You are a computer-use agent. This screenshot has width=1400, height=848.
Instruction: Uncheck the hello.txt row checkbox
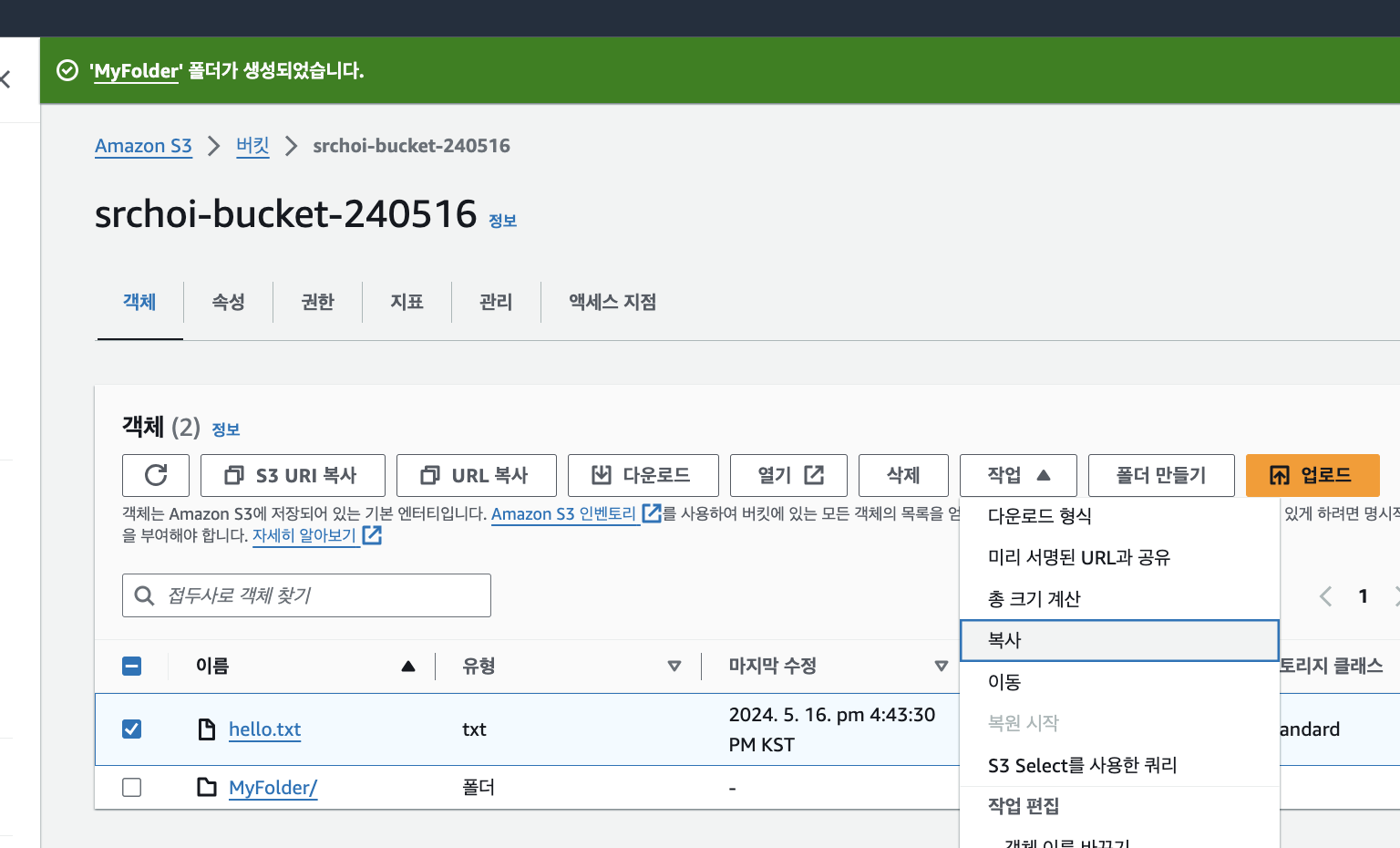coord(132,729)
